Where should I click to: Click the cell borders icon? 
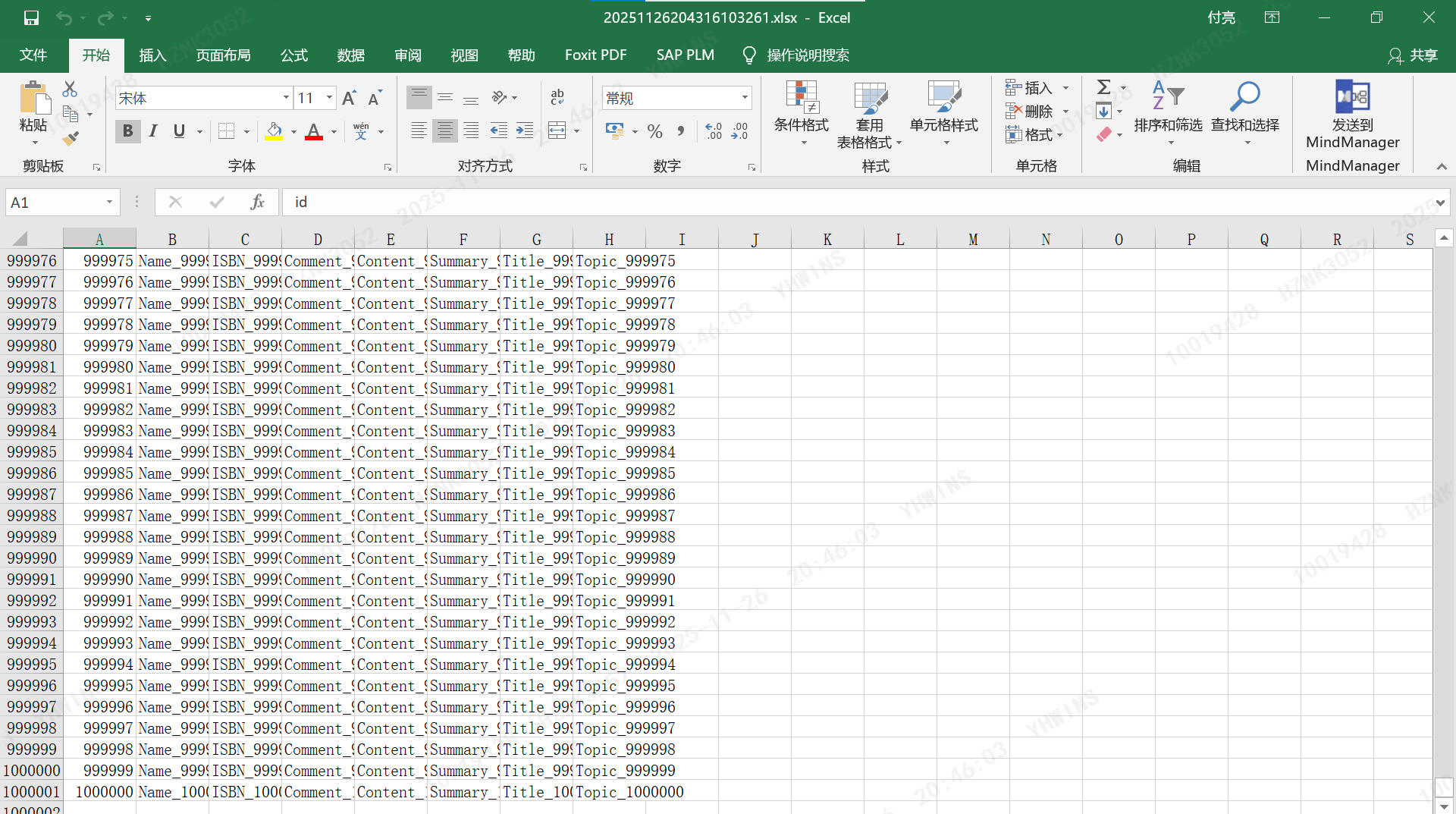[226, 131]
